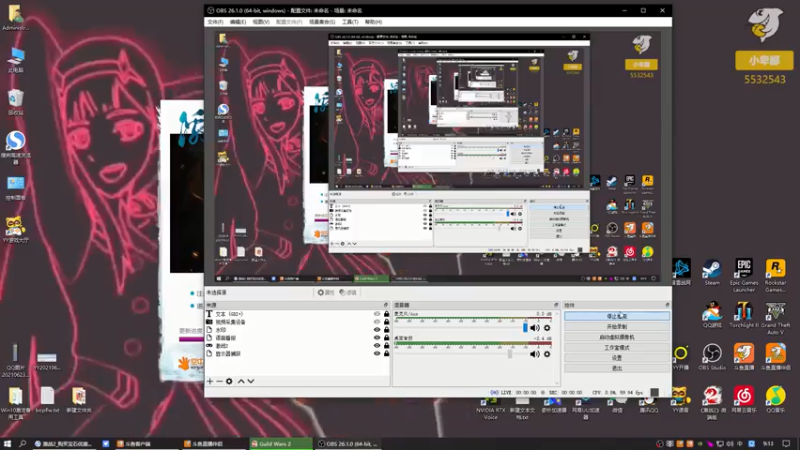This screenshot has height=450, width=800.
Task: Click the 桌面音频 volume slider handle
Action: [x=510, y=354]
